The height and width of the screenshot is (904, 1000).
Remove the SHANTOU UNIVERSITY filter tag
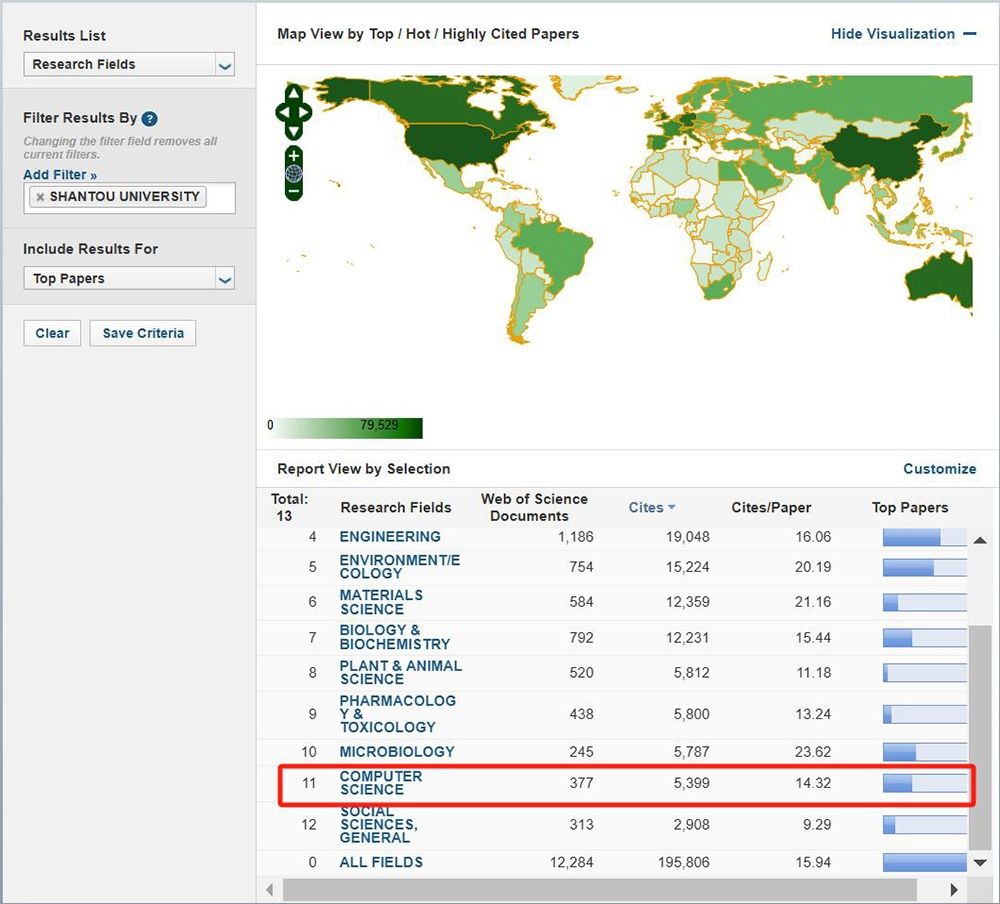pos(40,196)
